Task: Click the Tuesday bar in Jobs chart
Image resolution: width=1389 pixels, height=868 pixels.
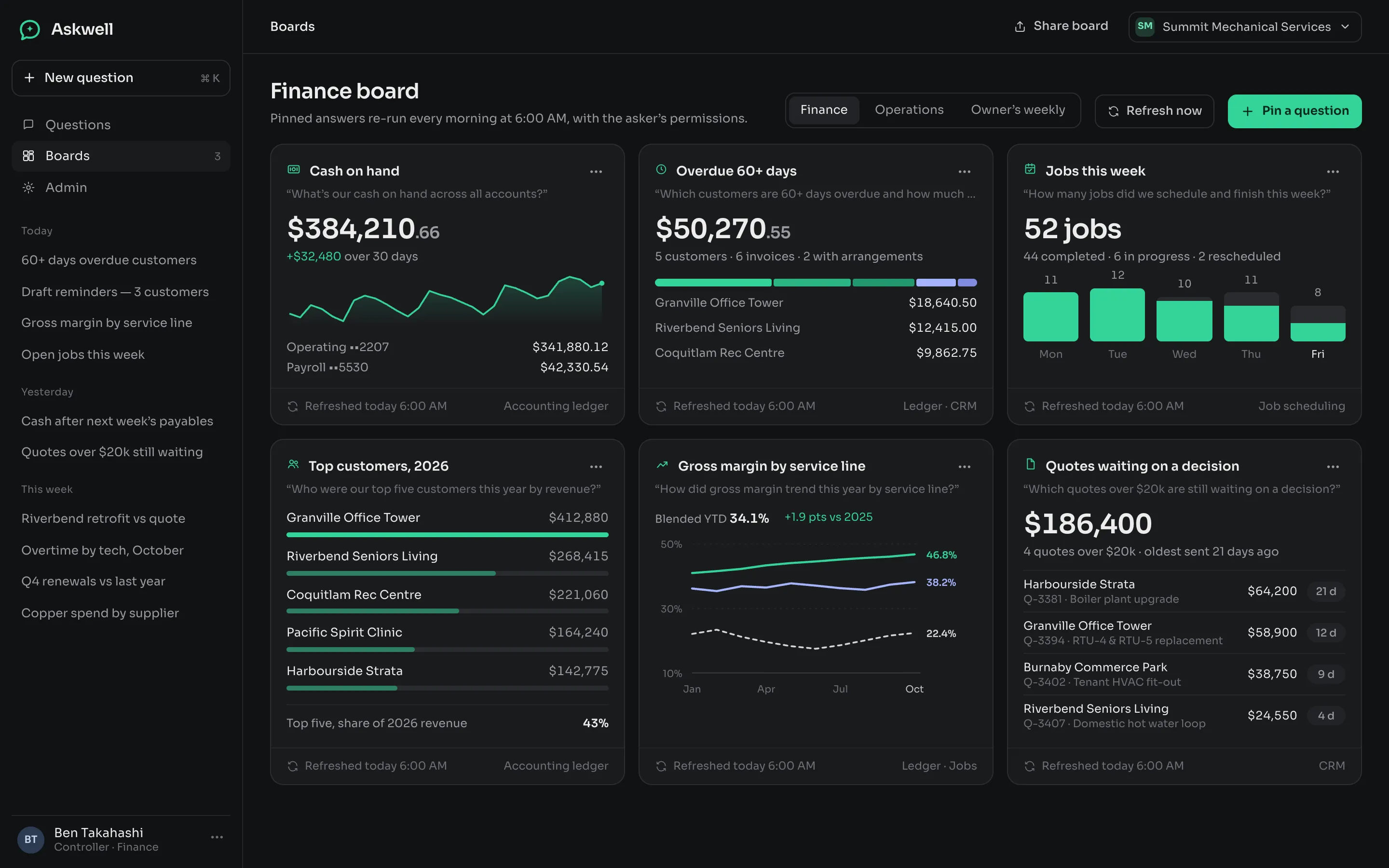Action: 1117,315
